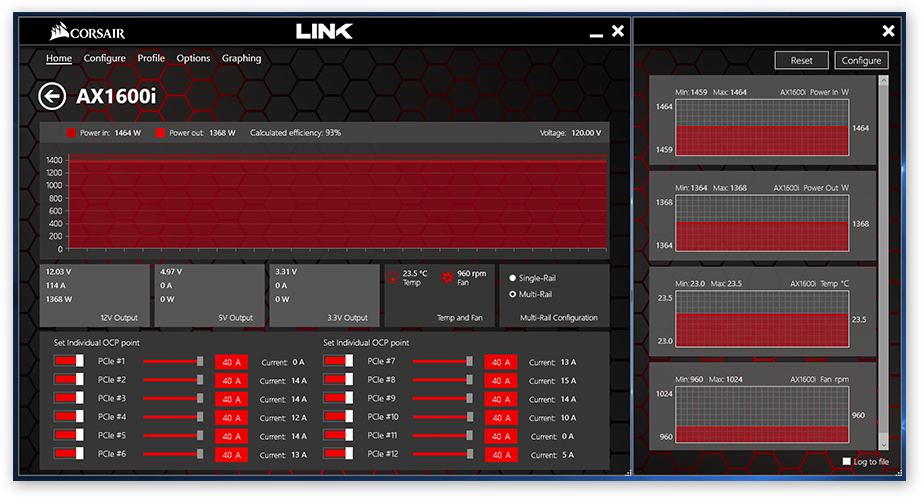Select the 12V Output panel
Image resolution: width=923 pixels, height=499 pixels.
(94, 295)
